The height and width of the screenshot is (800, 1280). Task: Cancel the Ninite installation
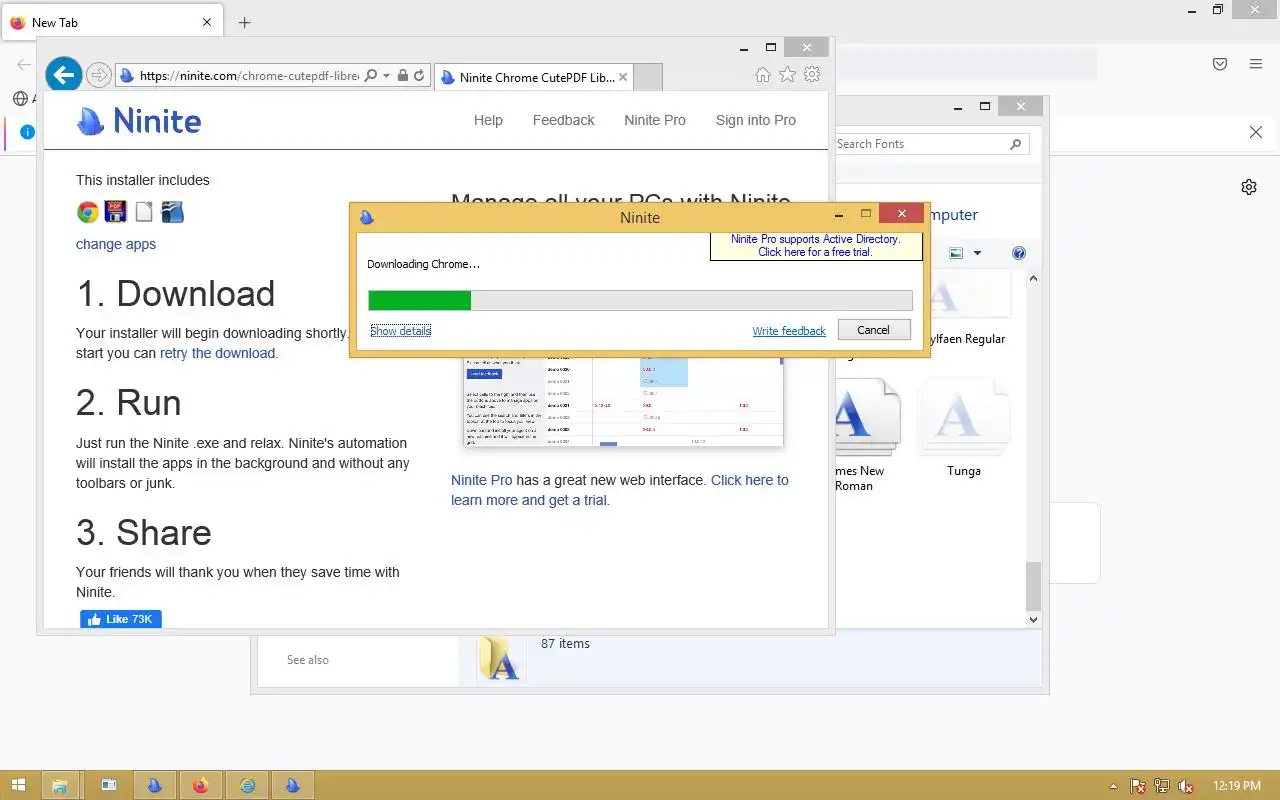(x=873, y=330)
